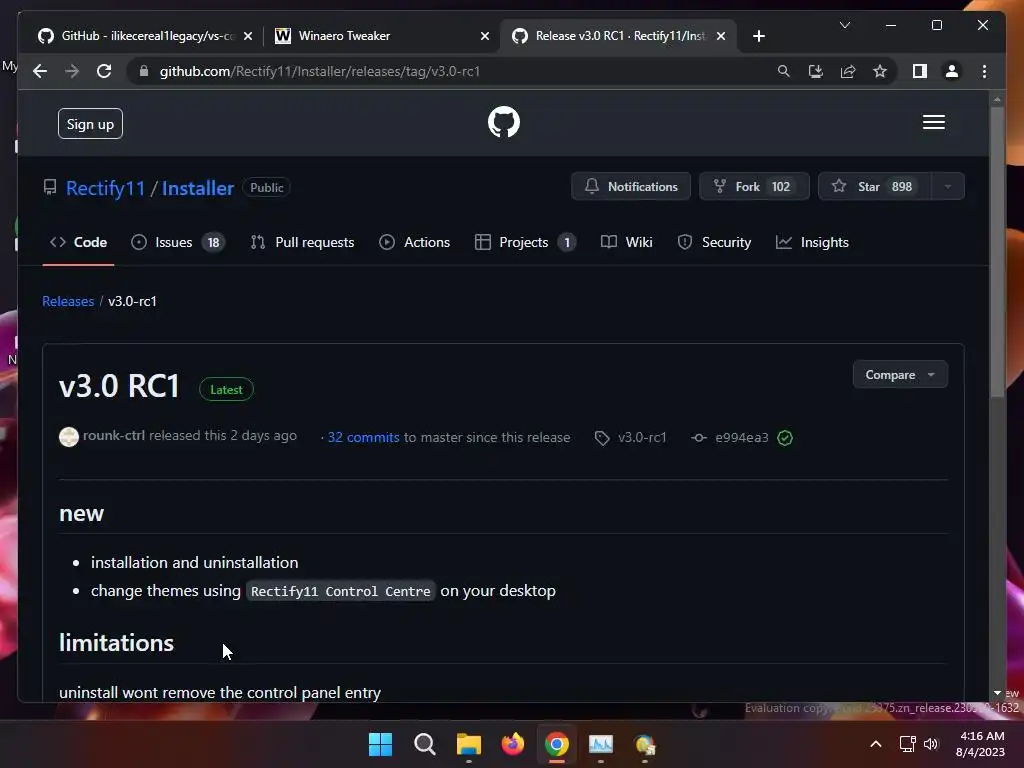1024x768 pixels.
Task: Open the Issues tab
Action: click(x=178, y=242)
